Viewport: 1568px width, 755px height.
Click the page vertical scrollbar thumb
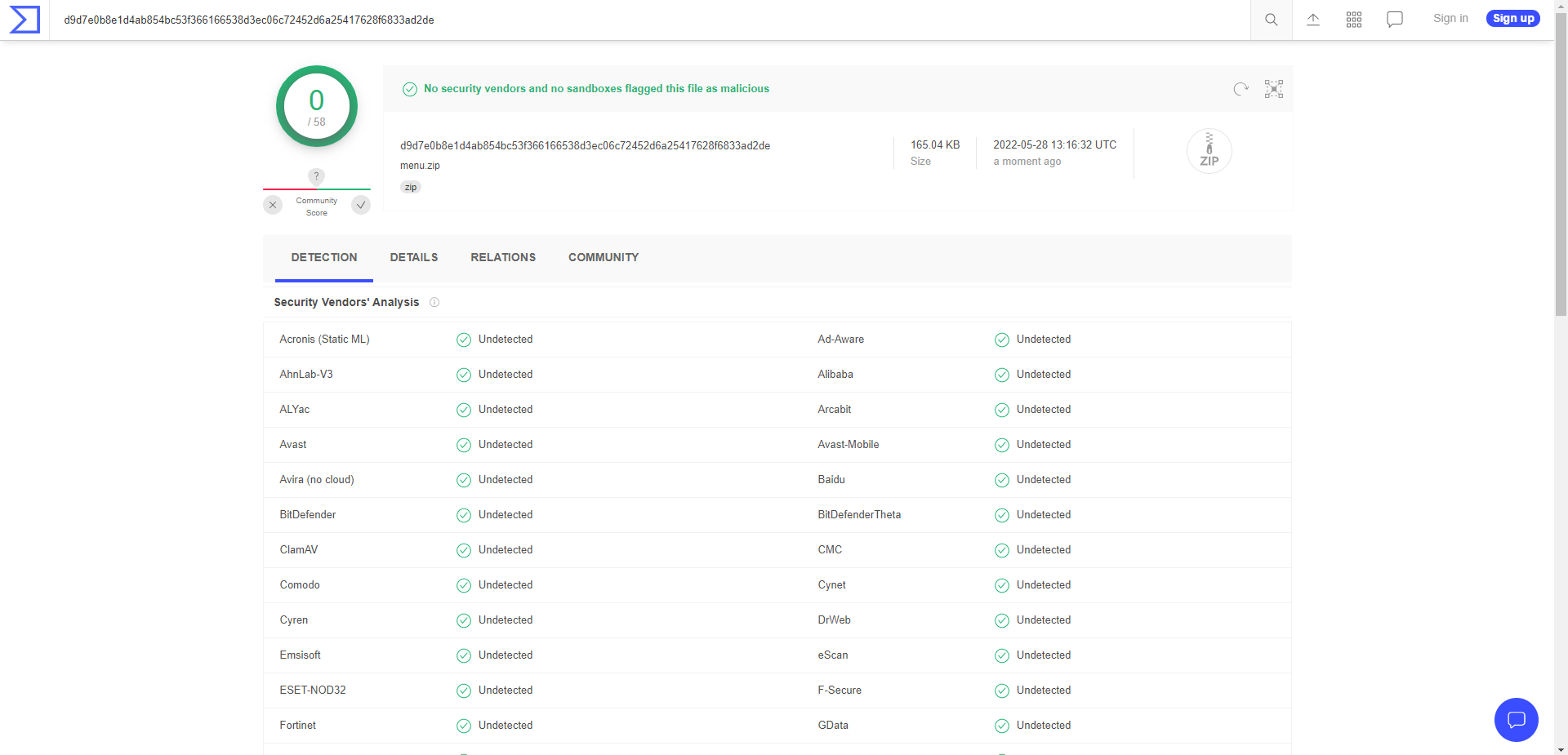click(1561, 163)
